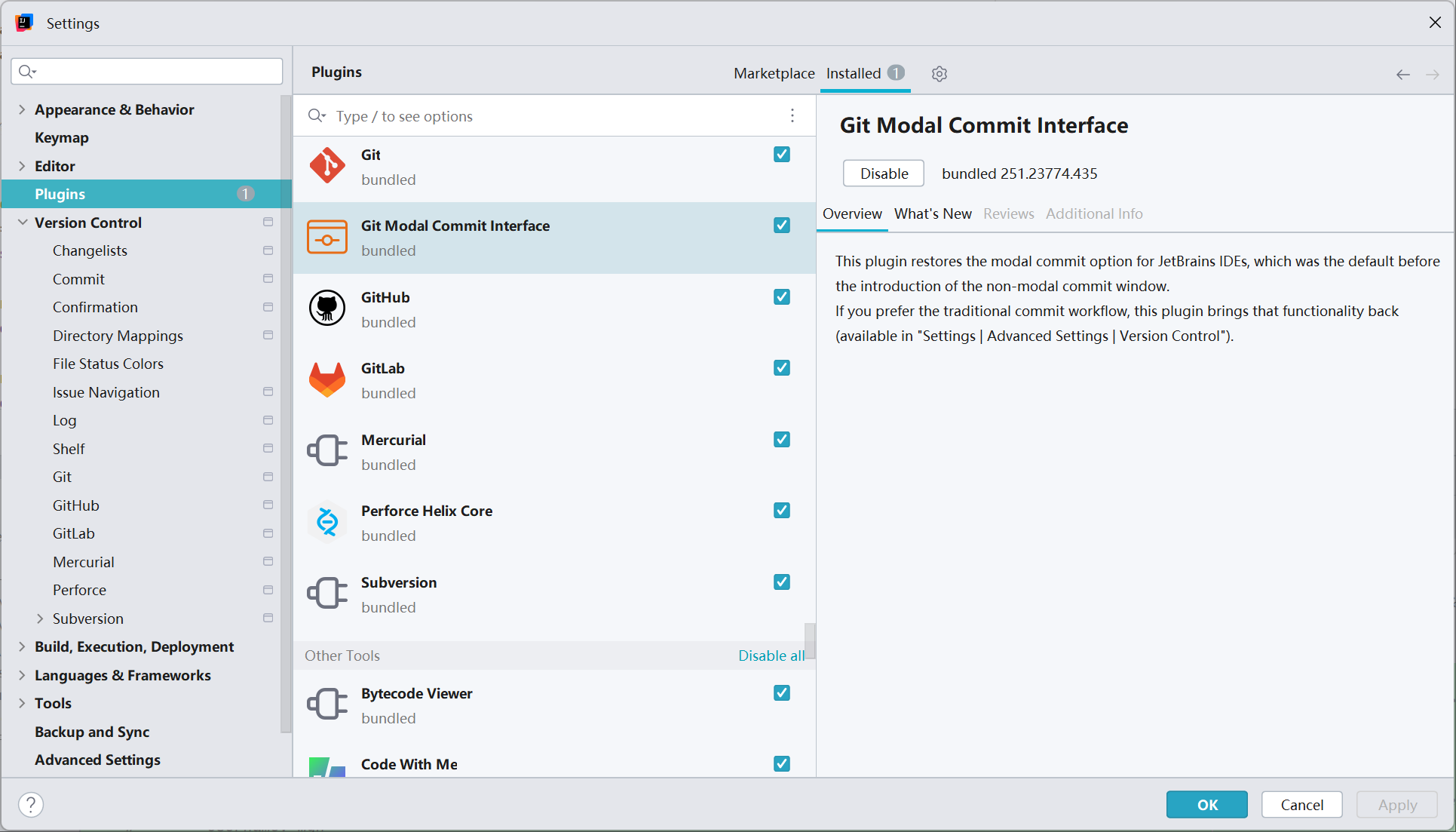Click the GitLab fox plugin icon
The width and height of the screenshot is (1456, 832).
point(327,379)
